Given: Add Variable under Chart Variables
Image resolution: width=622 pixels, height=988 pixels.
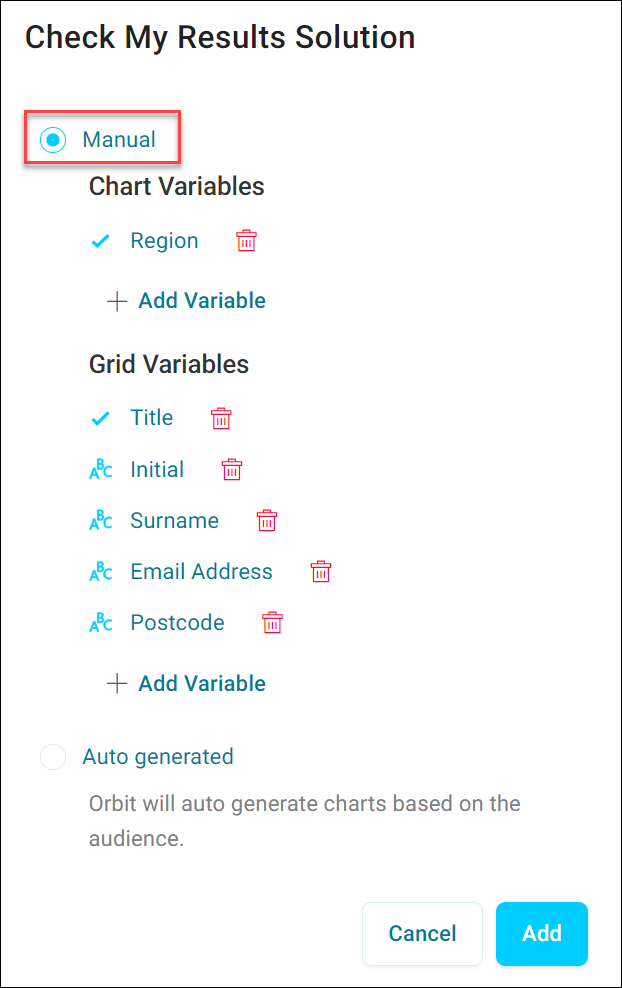Looking at the screenshot, I should click(x=186, y=301).
